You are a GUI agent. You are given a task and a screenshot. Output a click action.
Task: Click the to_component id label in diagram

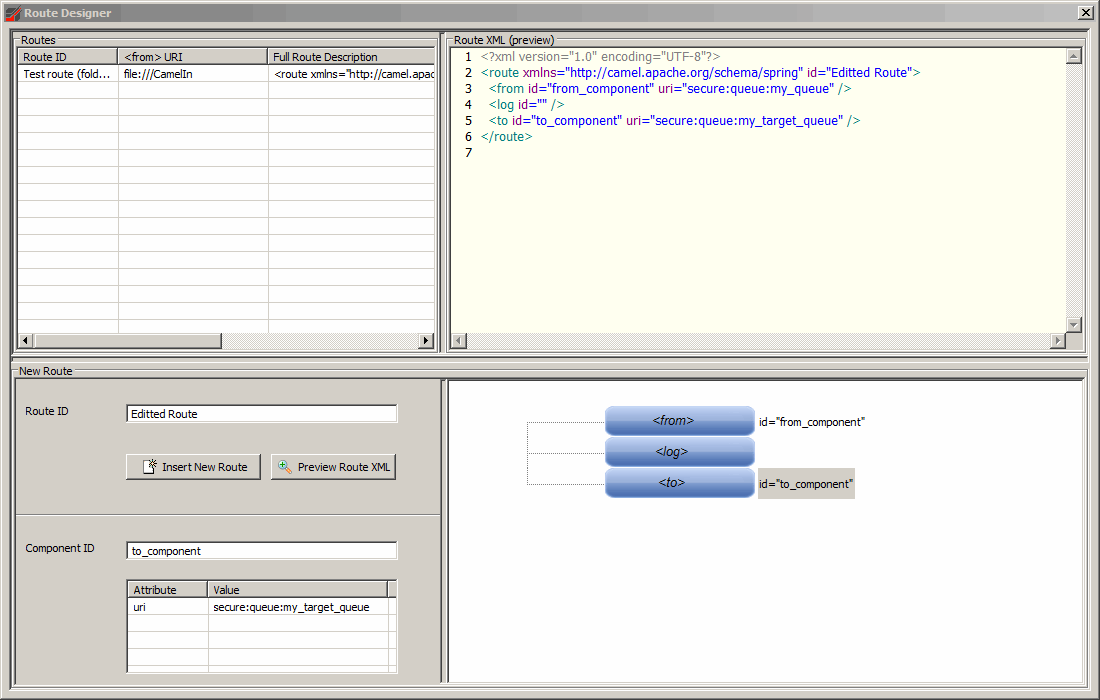tap(805, 484)
